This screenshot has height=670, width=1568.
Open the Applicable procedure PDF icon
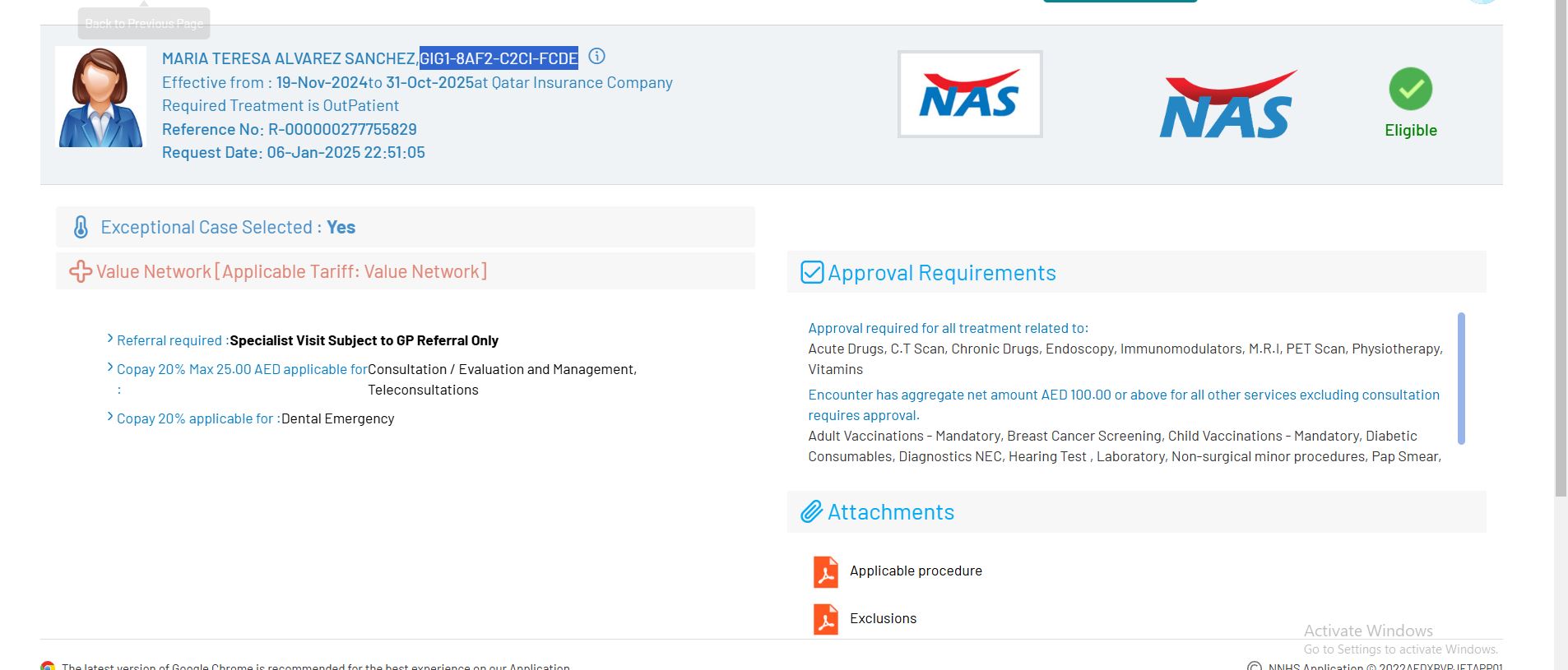point(826,572)
